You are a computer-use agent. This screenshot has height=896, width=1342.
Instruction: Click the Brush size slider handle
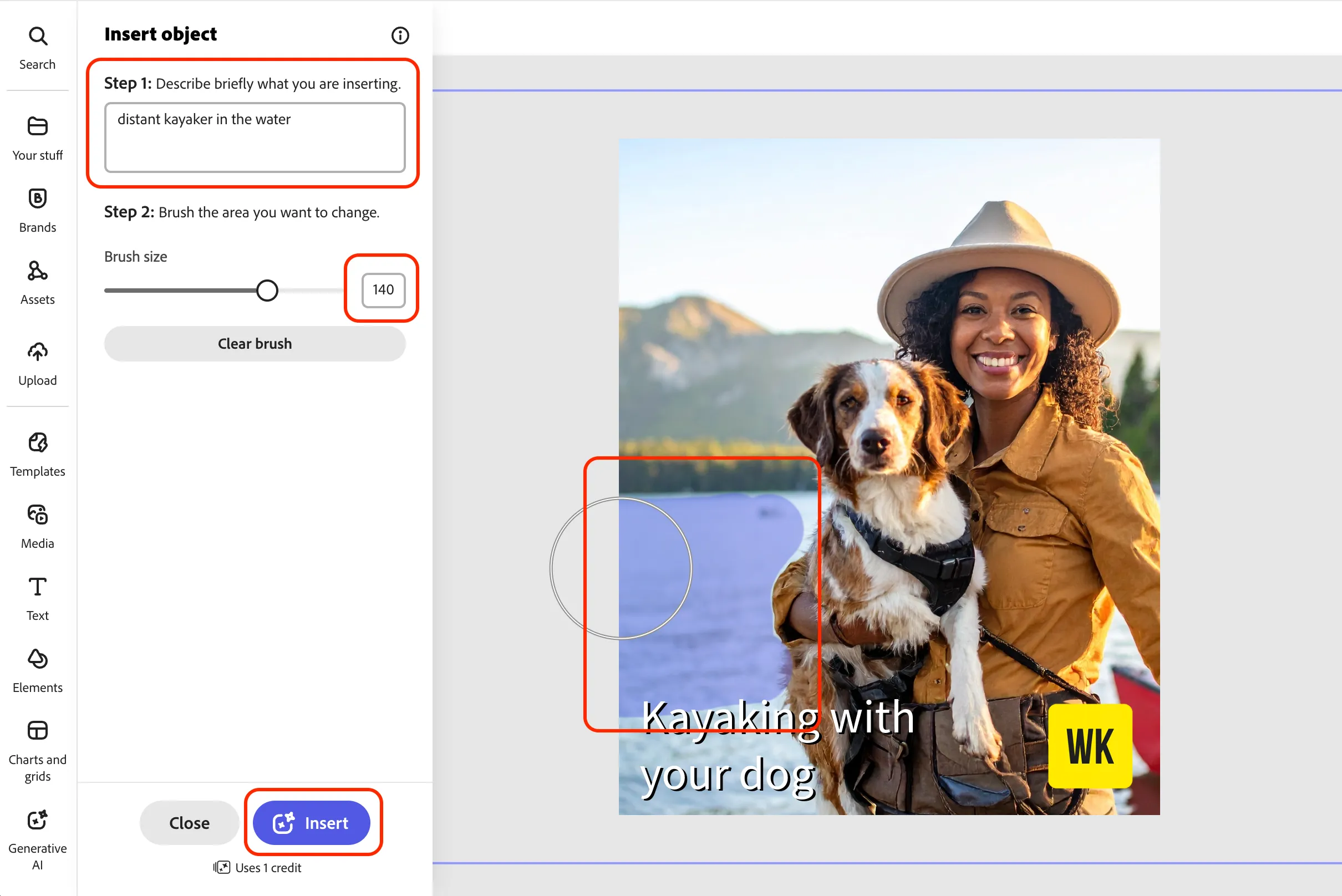point(267,291)
